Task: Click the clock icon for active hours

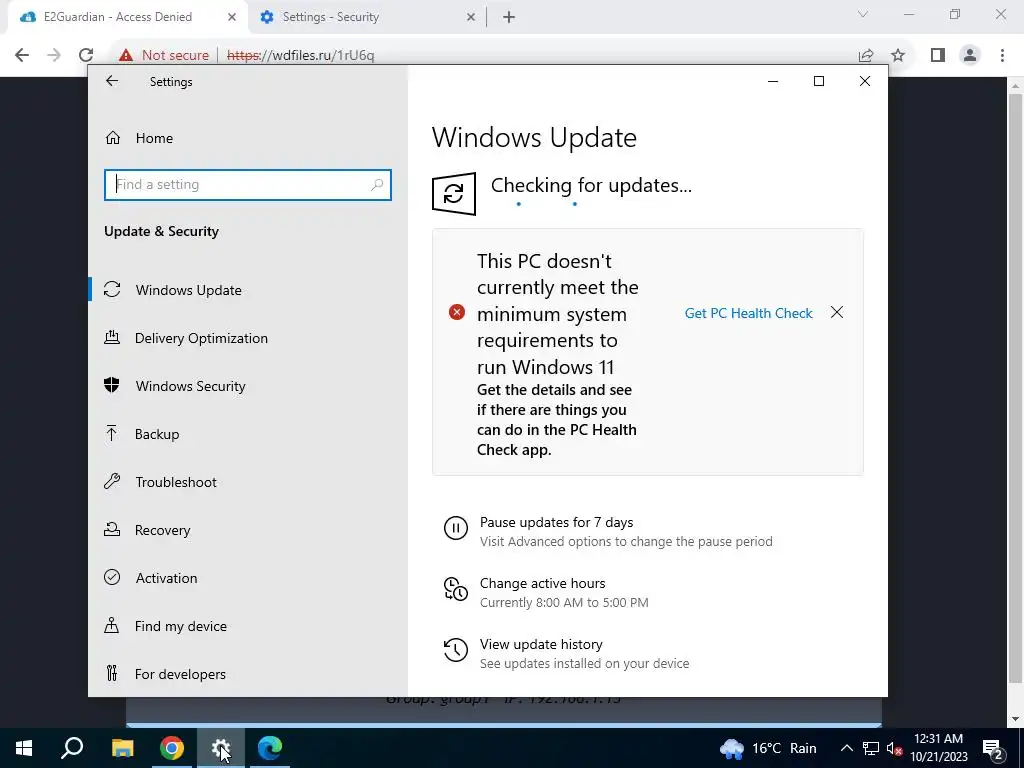Action: tap(455, 589)
